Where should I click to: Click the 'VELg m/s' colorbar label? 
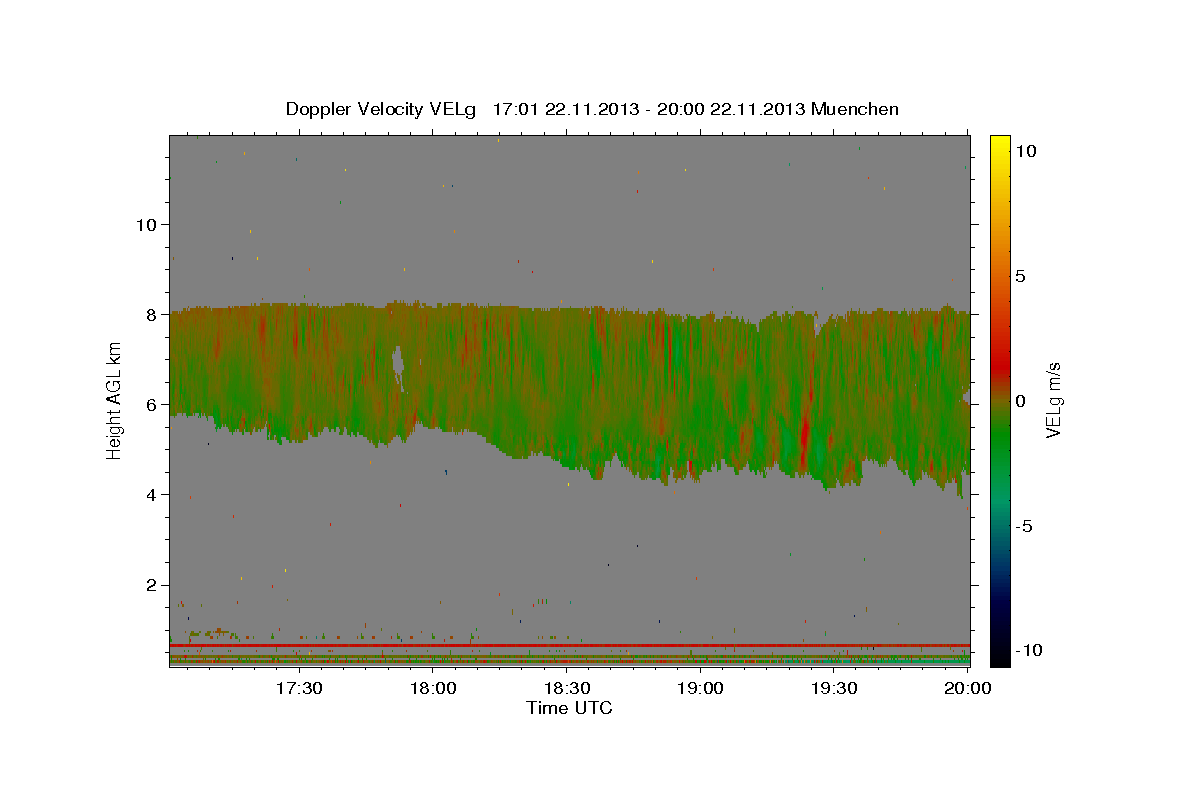[1053, 400]
